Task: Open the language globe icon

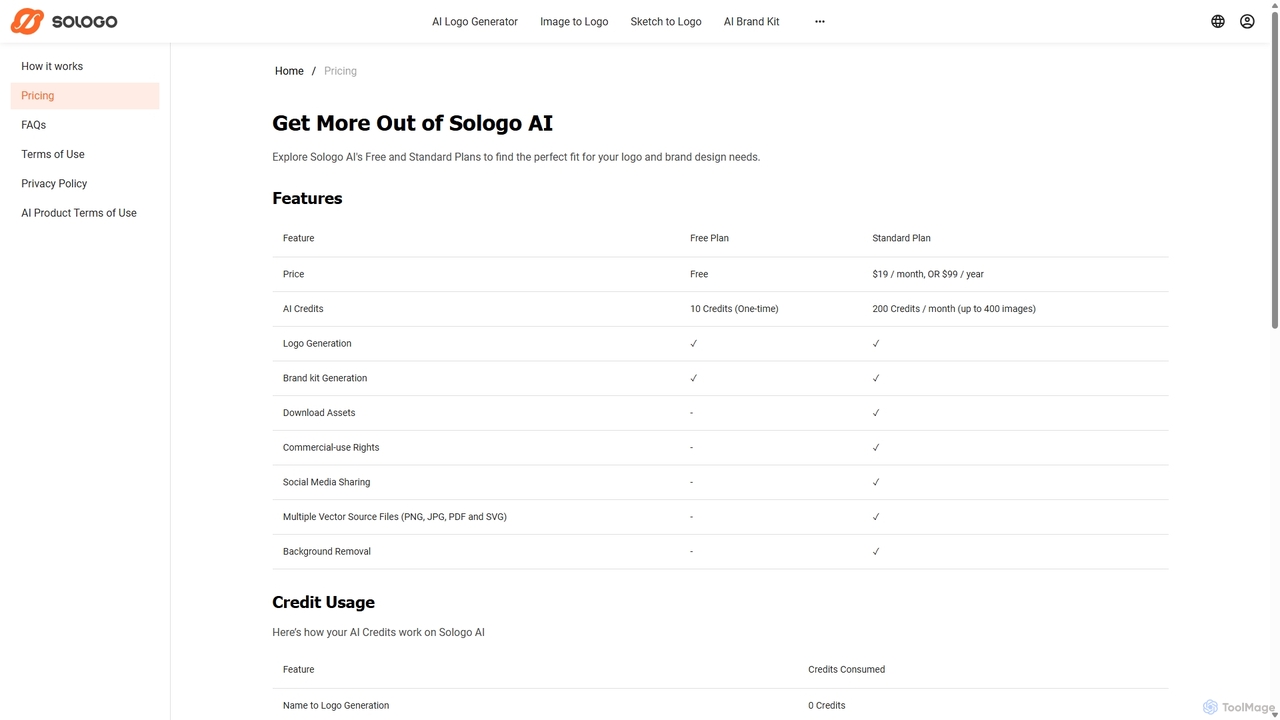Action: click(1218, 21)
